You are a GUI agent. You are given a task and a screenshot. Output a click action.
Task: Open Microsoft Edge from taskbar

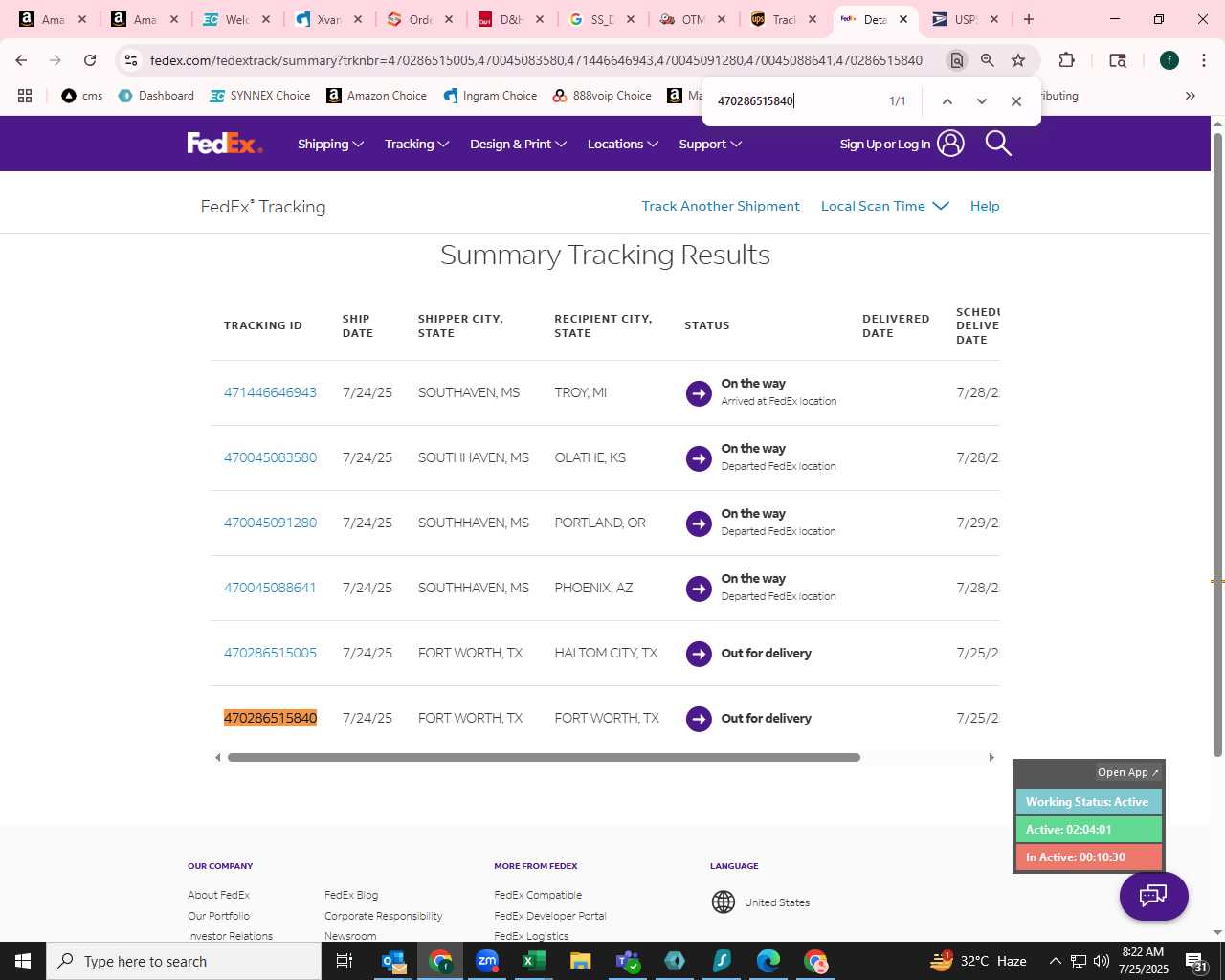point(768,961)
